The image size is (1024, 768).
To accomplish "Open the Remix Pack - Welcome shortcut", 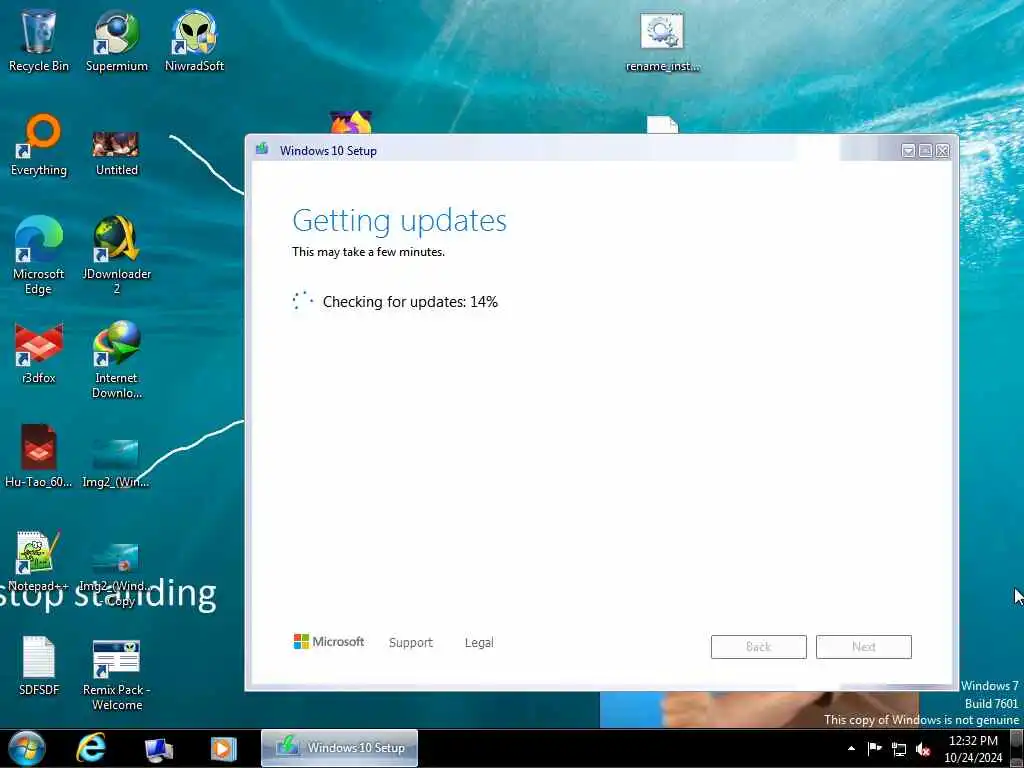I will tap(116, 675).
